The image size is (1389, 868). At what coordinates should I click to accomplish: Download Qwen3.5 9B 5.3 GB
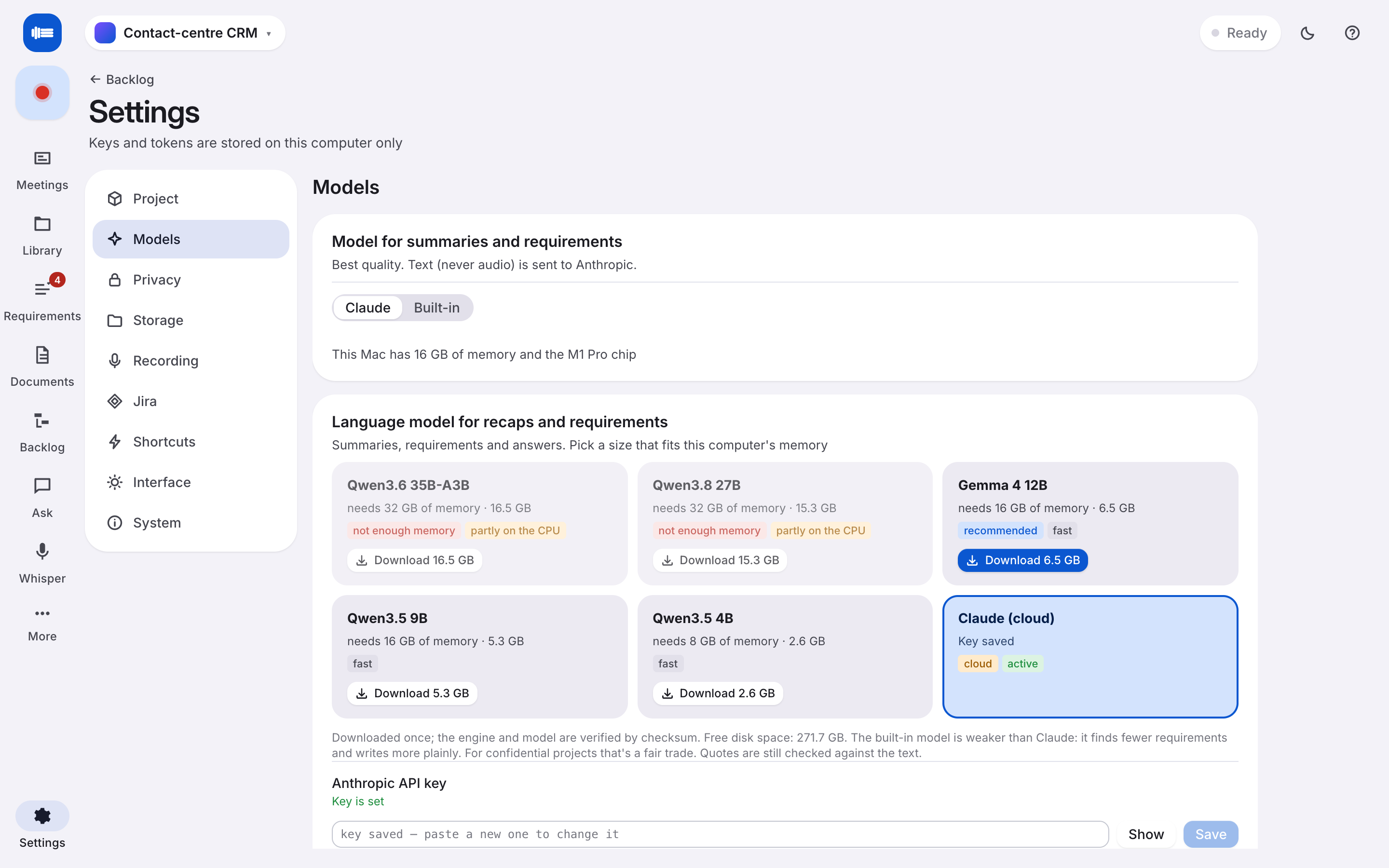tap(412, 693)
